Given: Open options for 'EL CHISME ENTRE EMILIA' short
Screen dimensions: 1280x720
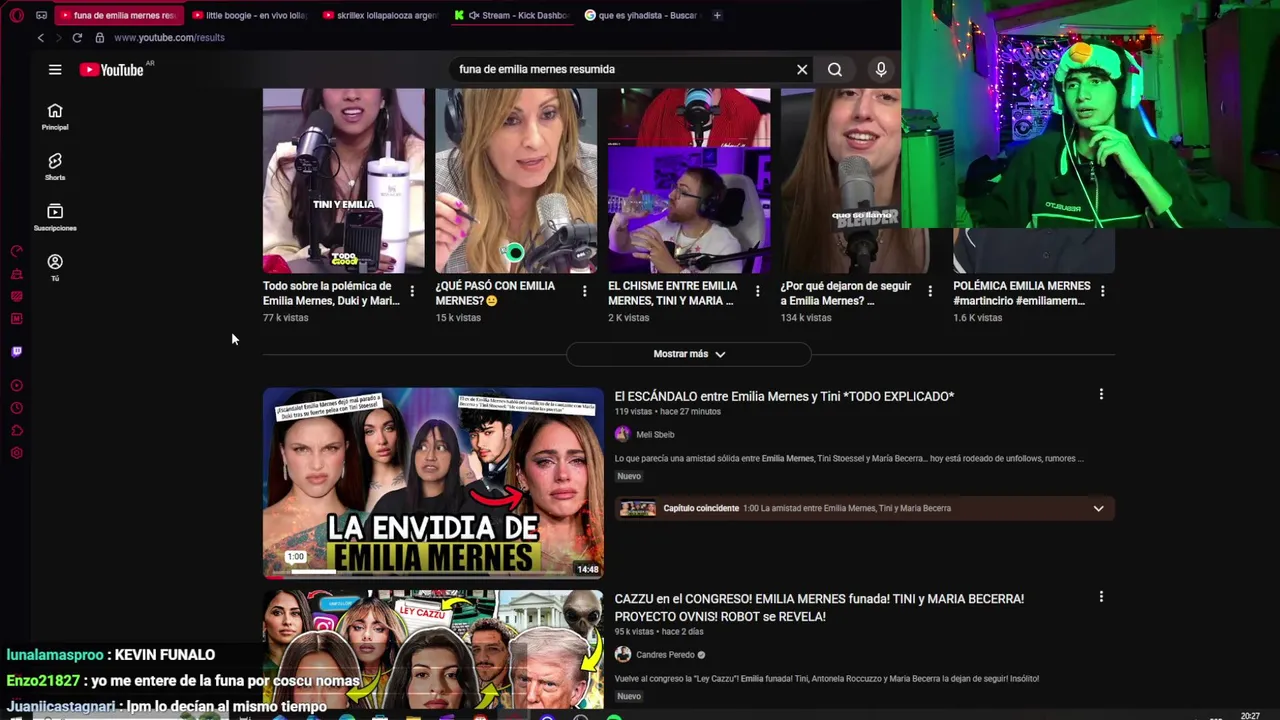Looking at the screenshot, I should click(x=757, y=291).
